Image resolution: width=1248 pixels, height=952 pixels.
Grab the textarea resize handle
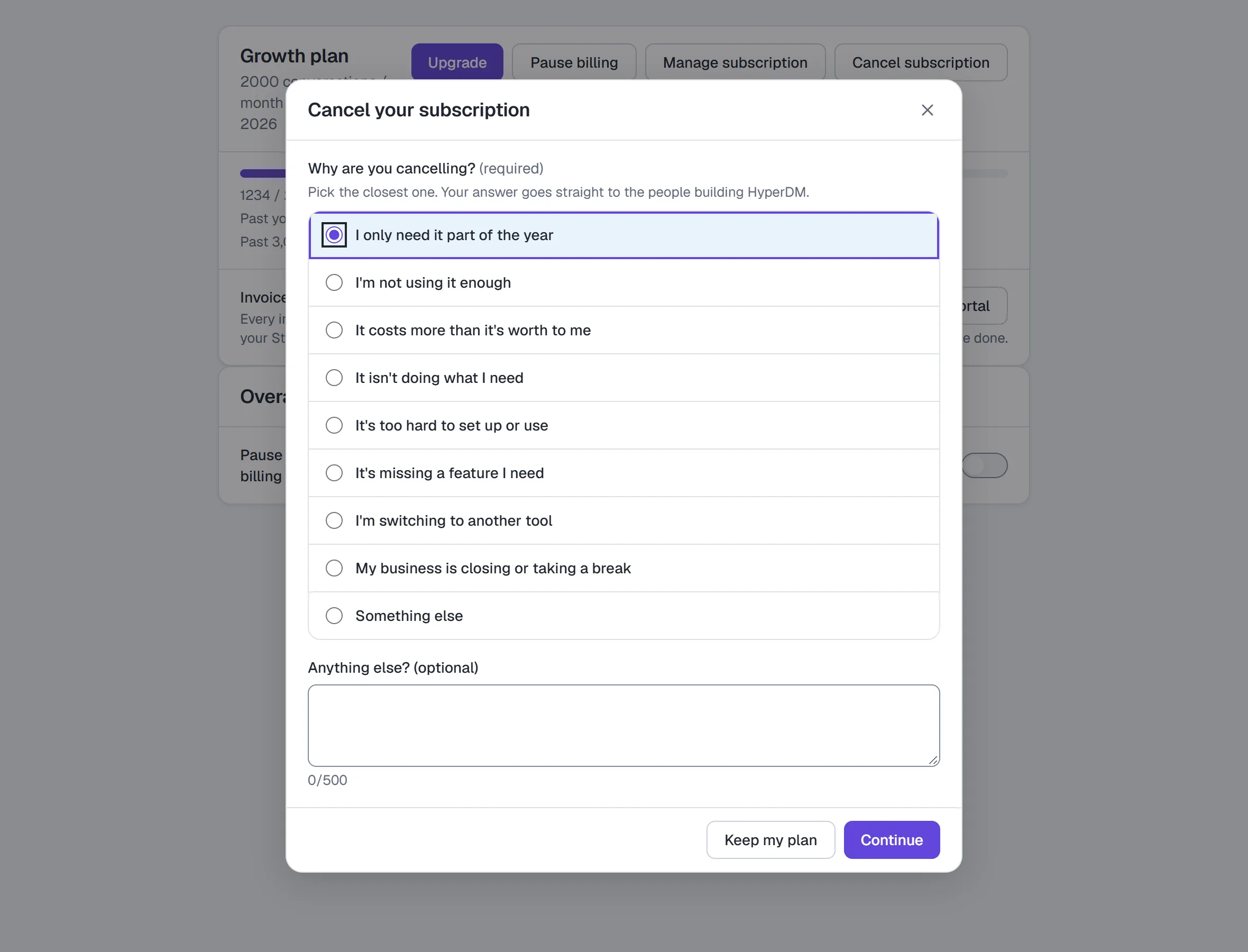(933, 760)
